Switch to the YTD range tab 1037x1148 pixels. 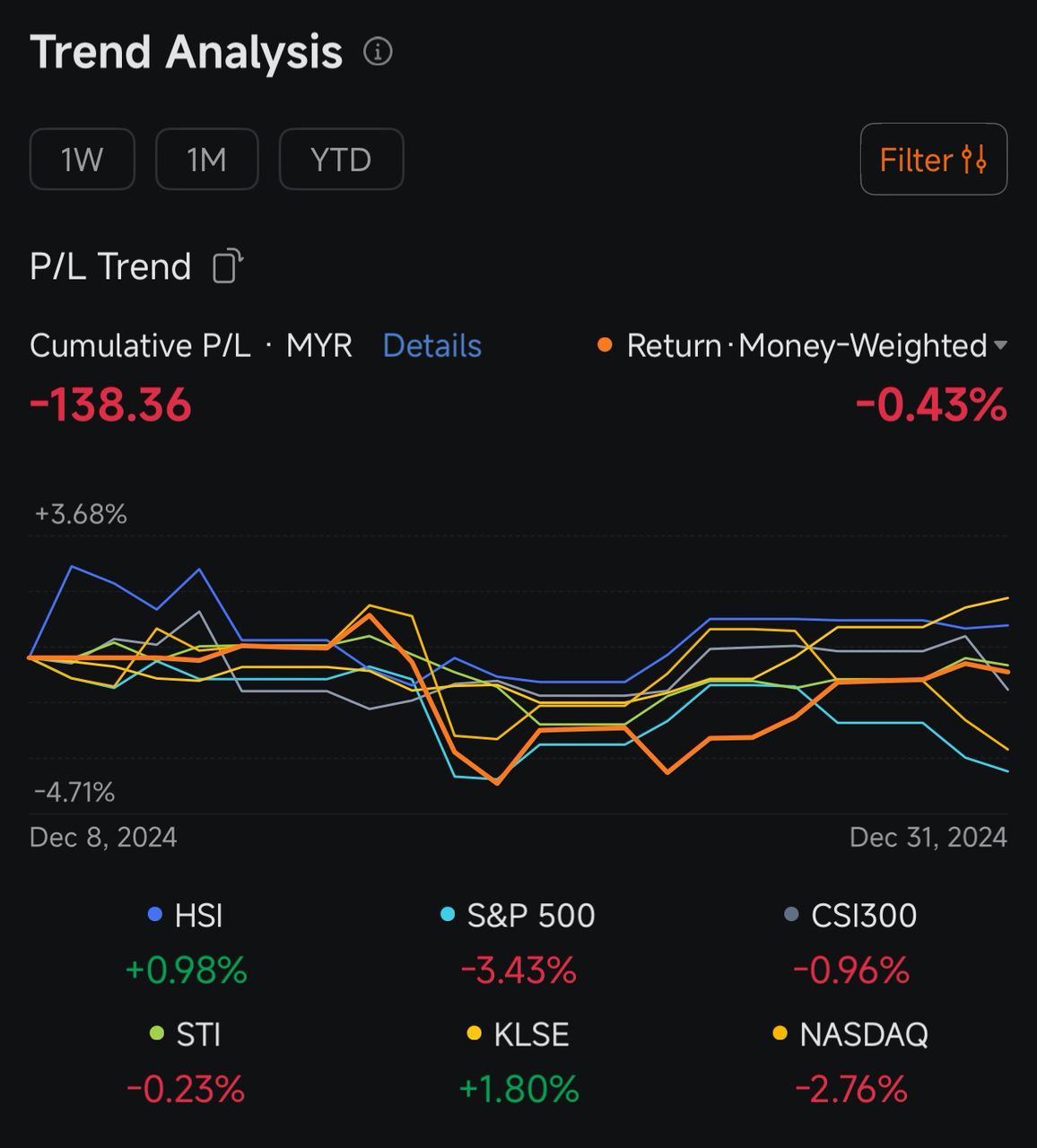pyautogui.click(x=341, y=160)
